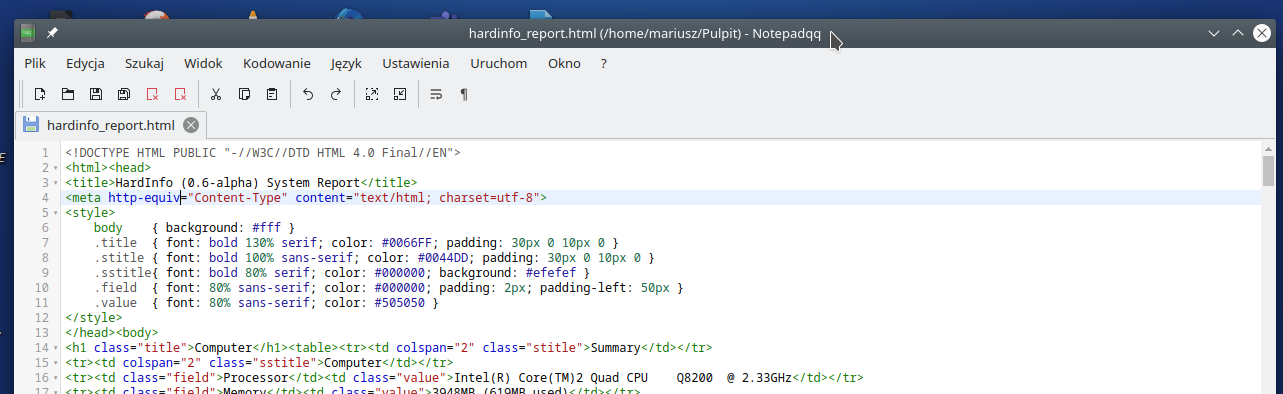Collapse the h1 fold at line 14

tap(57, 348)
